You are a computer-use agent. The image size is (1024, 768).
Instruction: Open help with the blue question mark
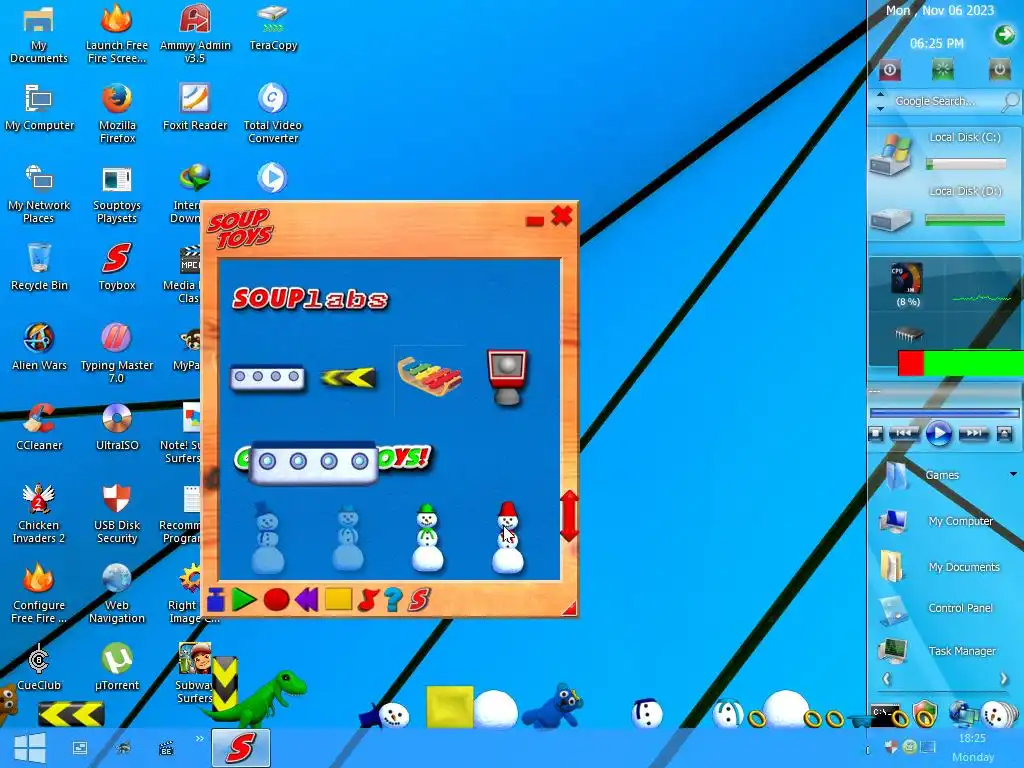(x=392, y=599)
